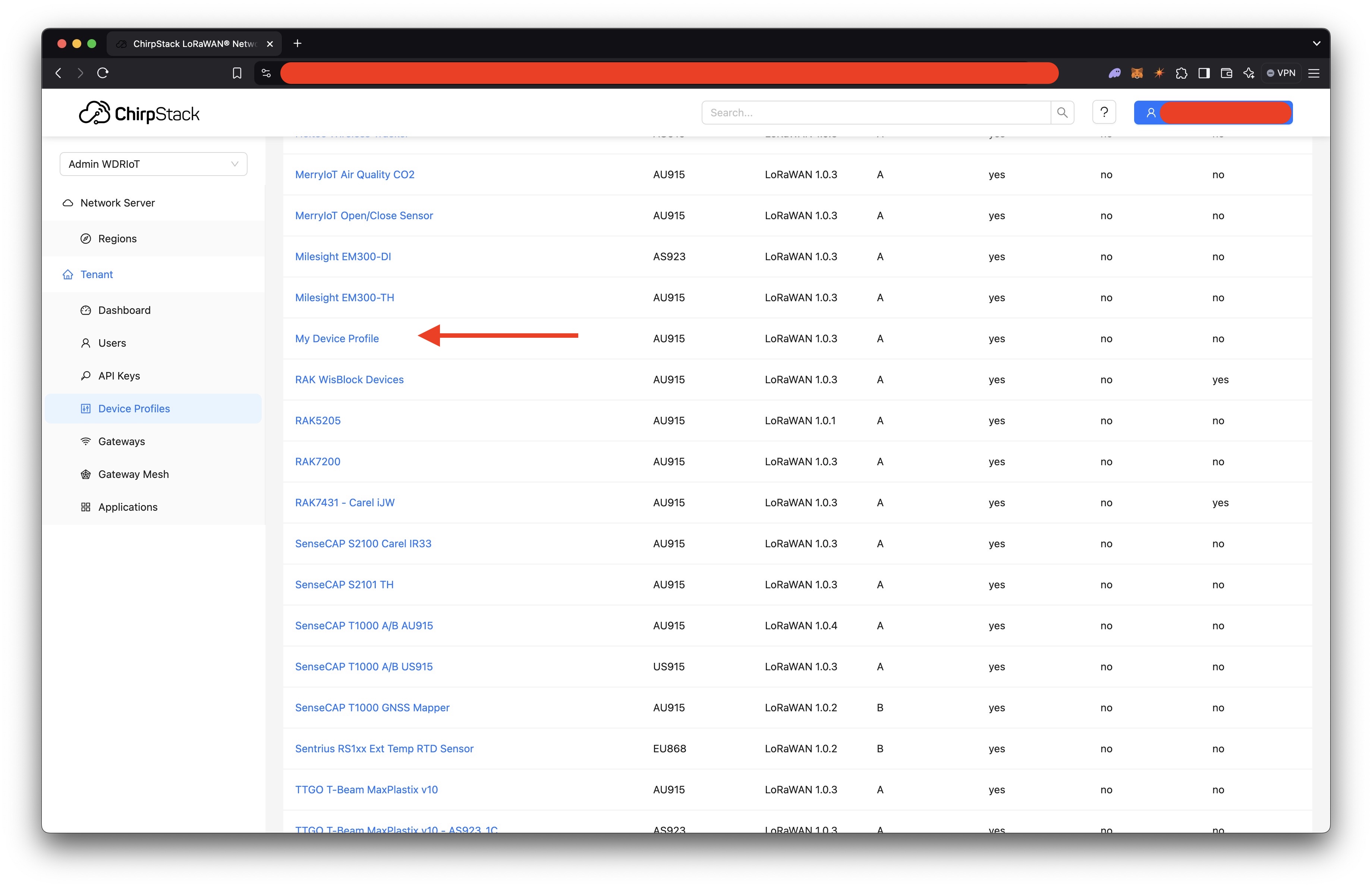Click EU868 region in Sentrius row
Viewport: 1372px width, 888px height.
[669, 749]
